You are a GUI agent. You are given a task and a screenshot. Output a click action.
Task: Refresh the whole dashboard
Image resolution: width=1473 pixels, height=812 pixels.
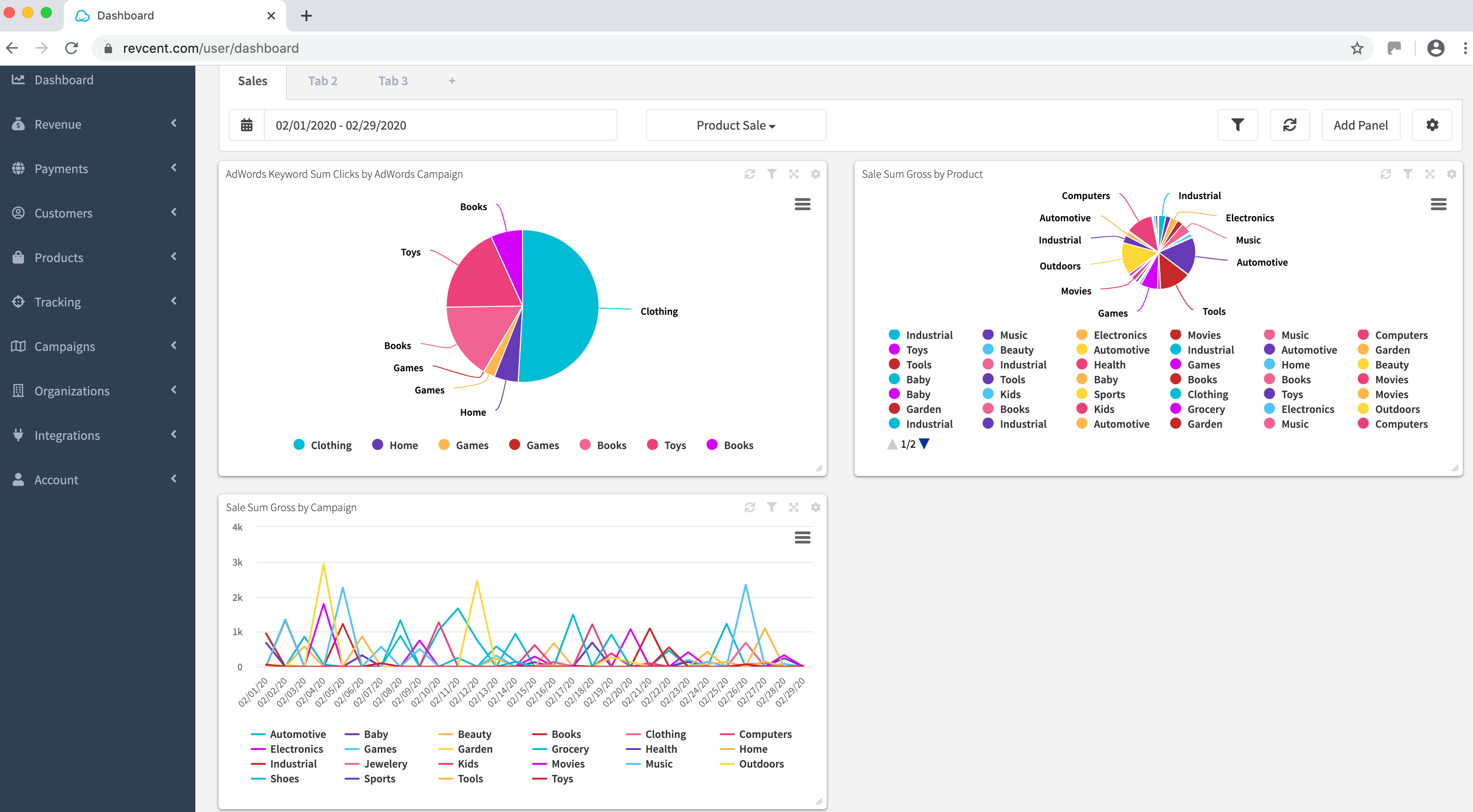1289,125
